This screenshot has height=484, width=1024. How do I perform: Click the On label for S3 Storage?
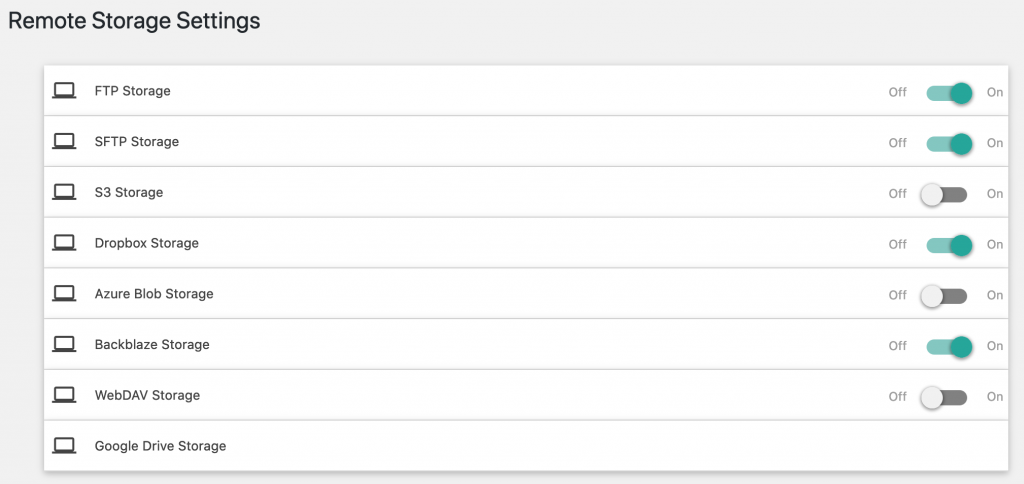[995, 193]
